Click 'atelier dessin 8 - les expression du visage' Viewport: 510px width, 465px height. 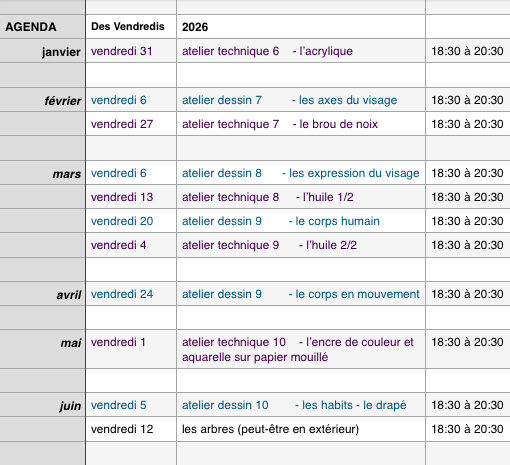301,173
